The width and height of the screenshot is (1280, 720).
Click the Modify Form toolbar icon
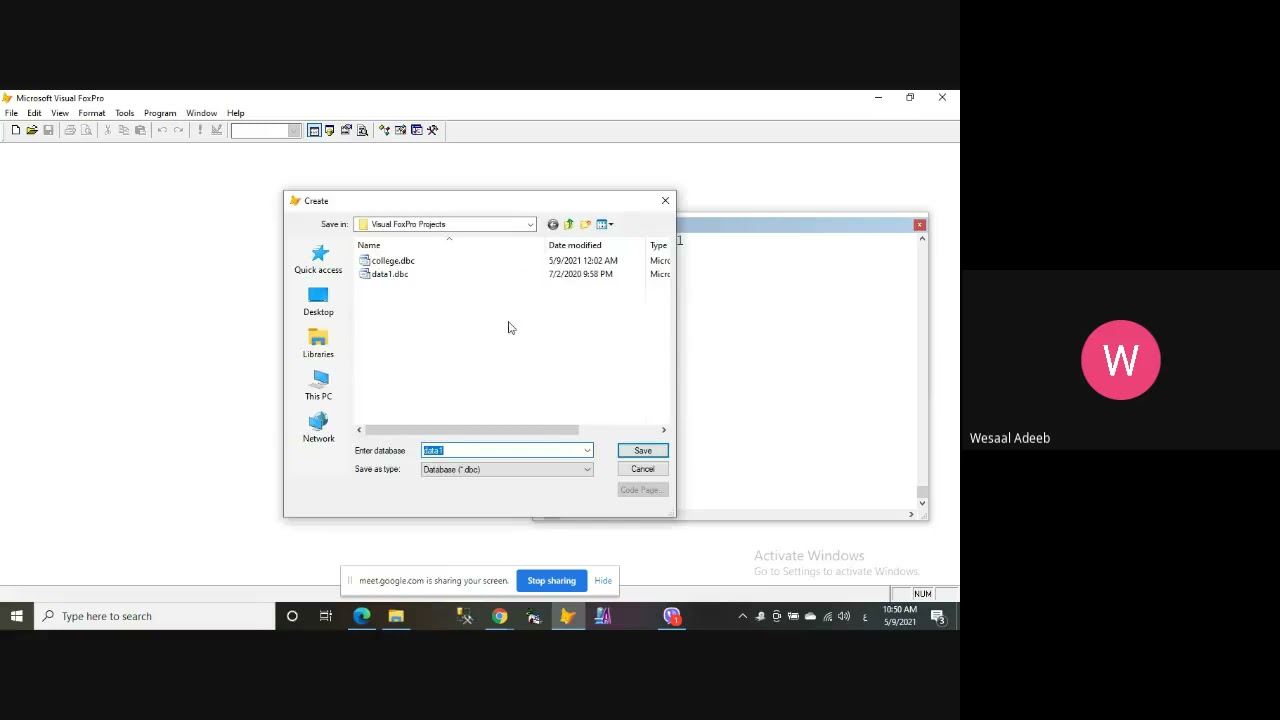[216, 130]
